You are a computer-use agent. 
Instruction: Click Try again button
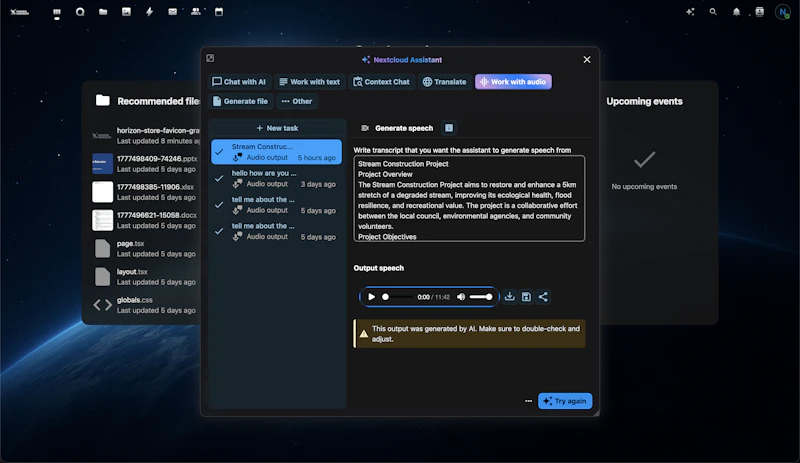click(x=565, y=401)
